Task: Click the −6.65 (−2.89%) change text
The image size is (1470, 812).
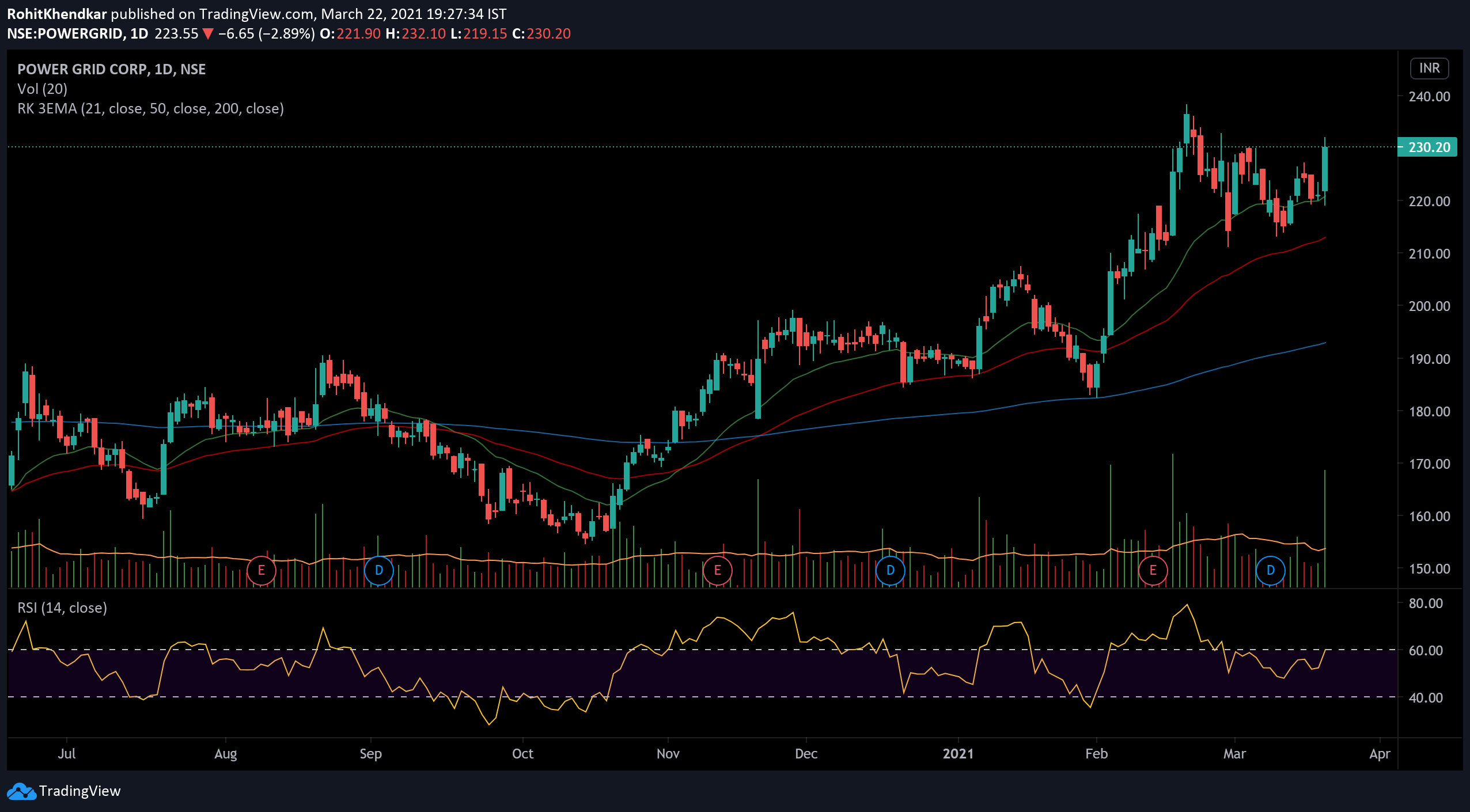Action: (266, 33)
